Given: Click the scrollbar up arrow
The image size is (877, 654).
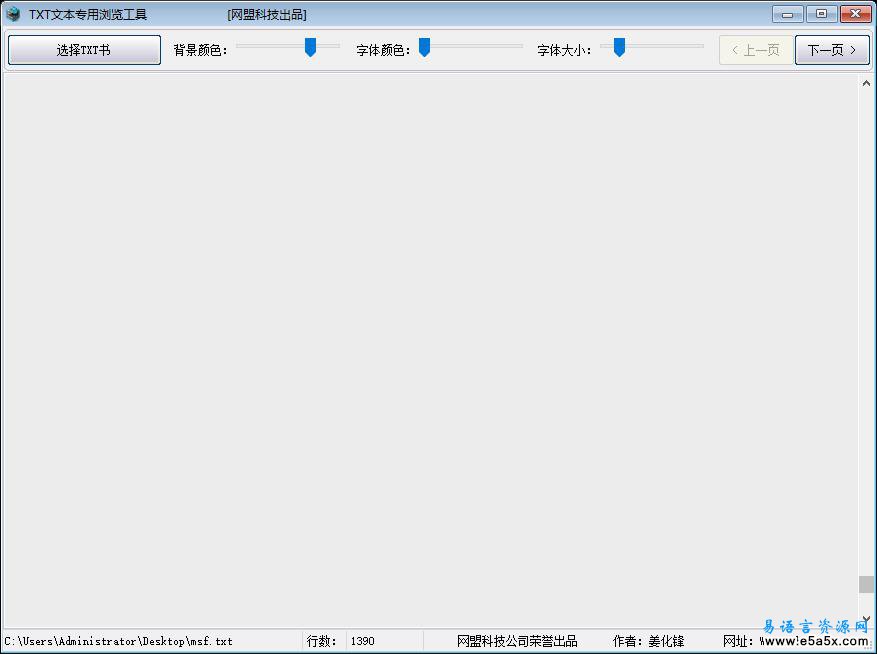Looking at the screenshot, I should pyautogui.click(x=866, y=84).
